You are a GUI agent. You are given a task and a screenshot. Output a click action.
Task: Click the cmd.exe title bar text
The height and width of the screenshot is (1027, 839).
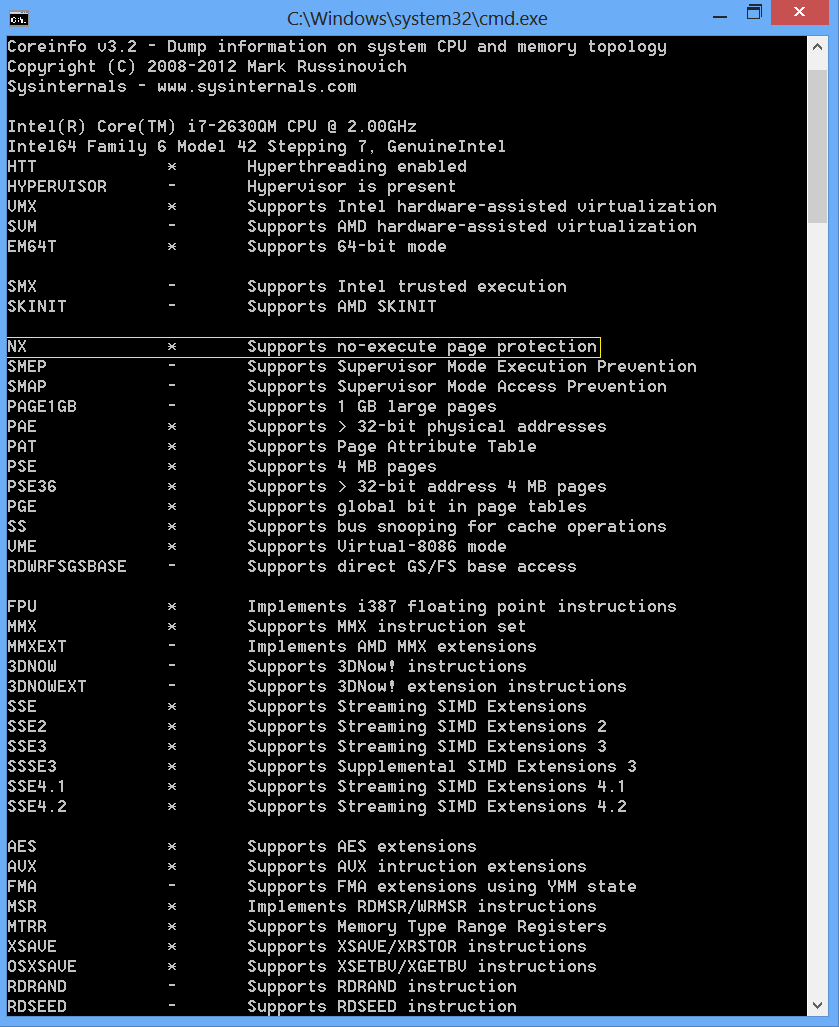tap(419, 17)
